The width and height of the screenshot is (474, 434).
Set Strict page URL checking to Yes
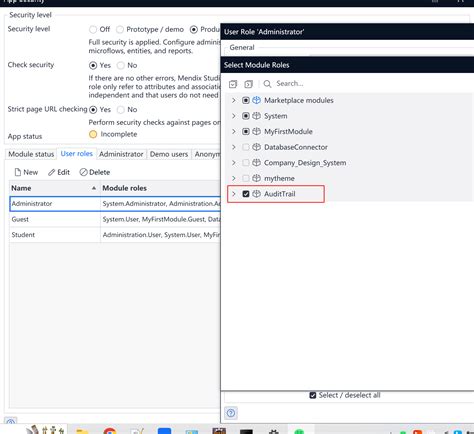93,110
